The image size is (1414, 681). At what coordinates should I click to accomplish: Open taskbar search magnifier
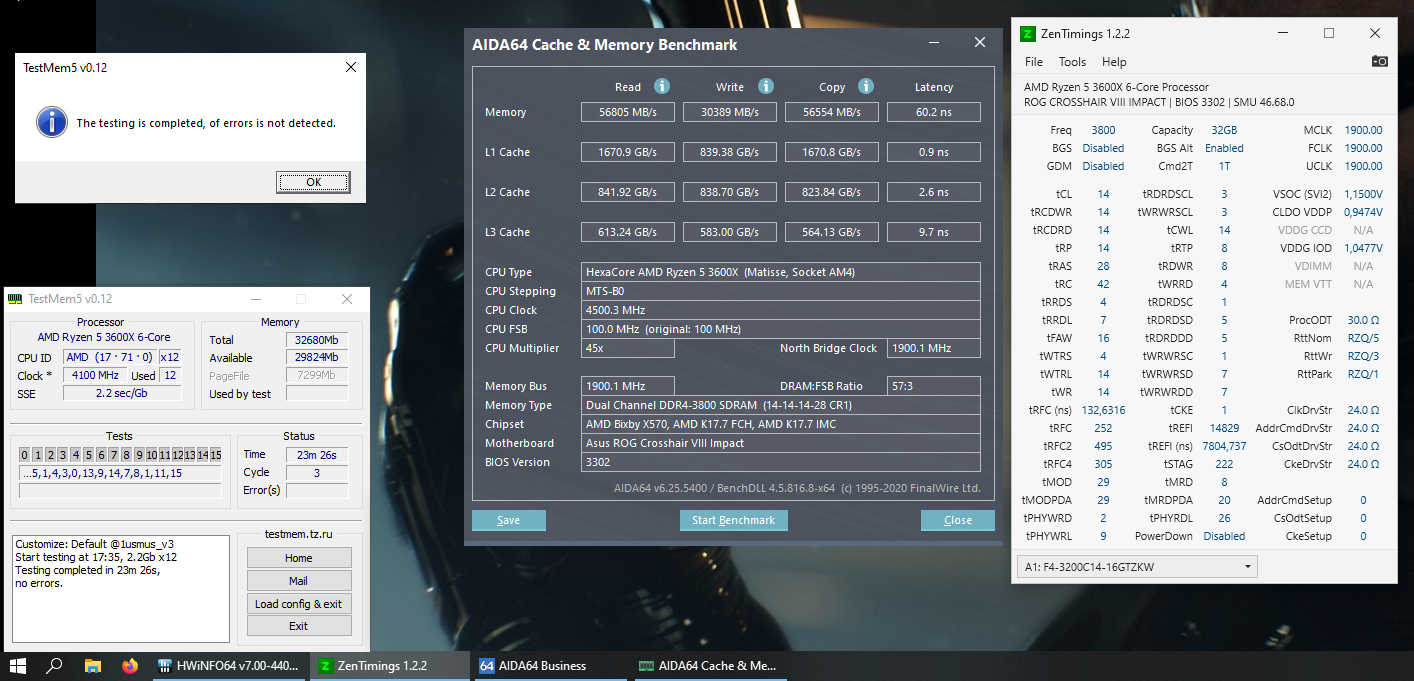(55, 665)
